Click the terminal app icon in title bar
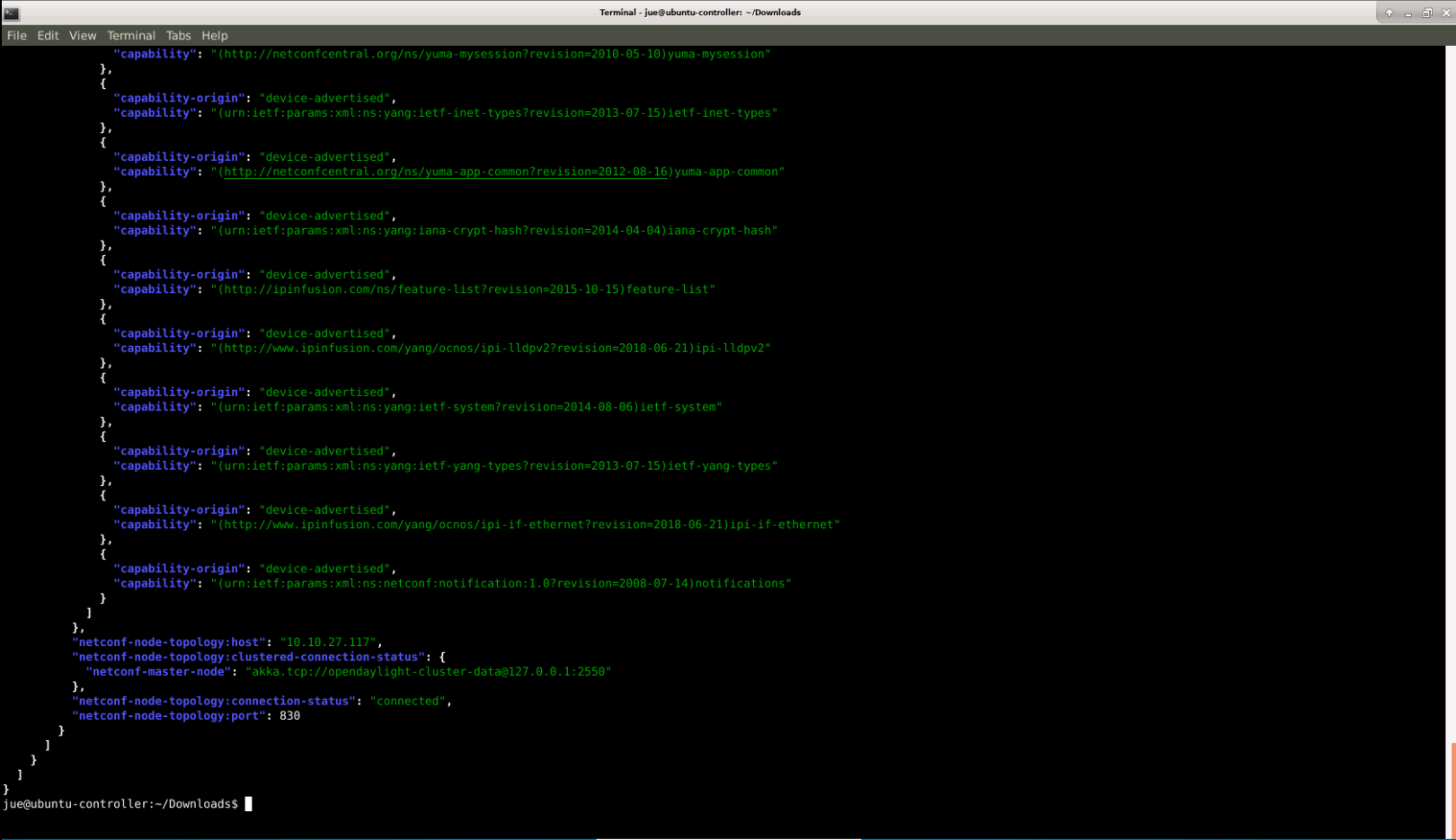1456x840 pixels. [x=12, y=13]
